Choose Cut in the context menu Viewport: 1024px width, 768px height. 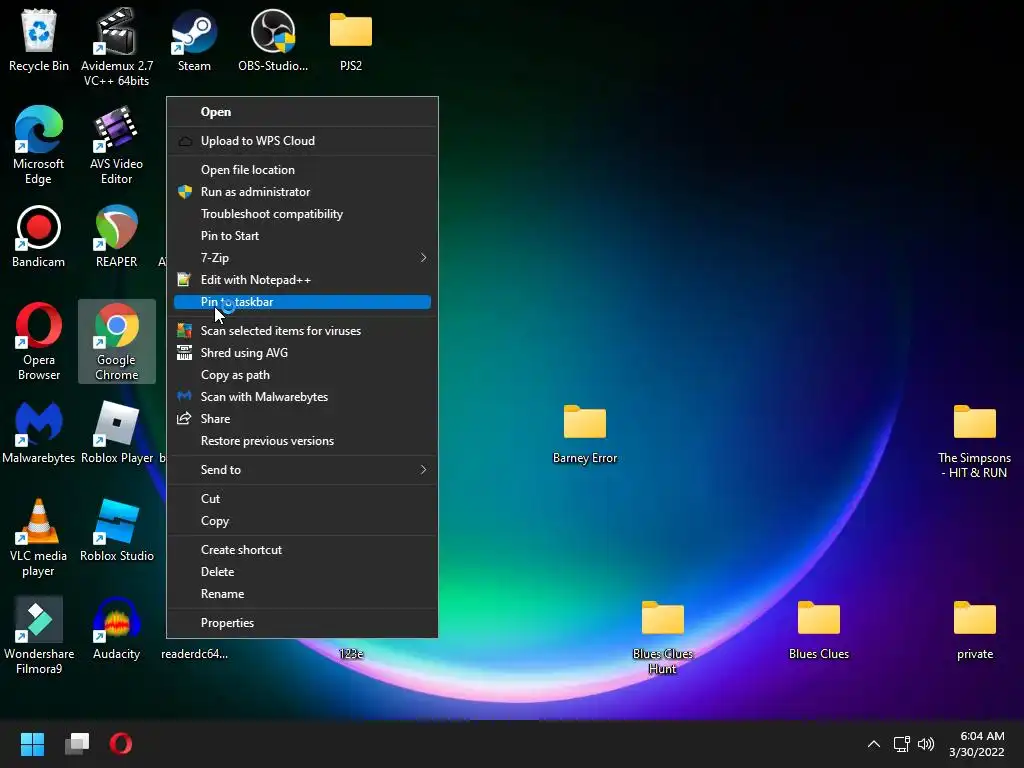pyautogui.click(x=302, y=499)
